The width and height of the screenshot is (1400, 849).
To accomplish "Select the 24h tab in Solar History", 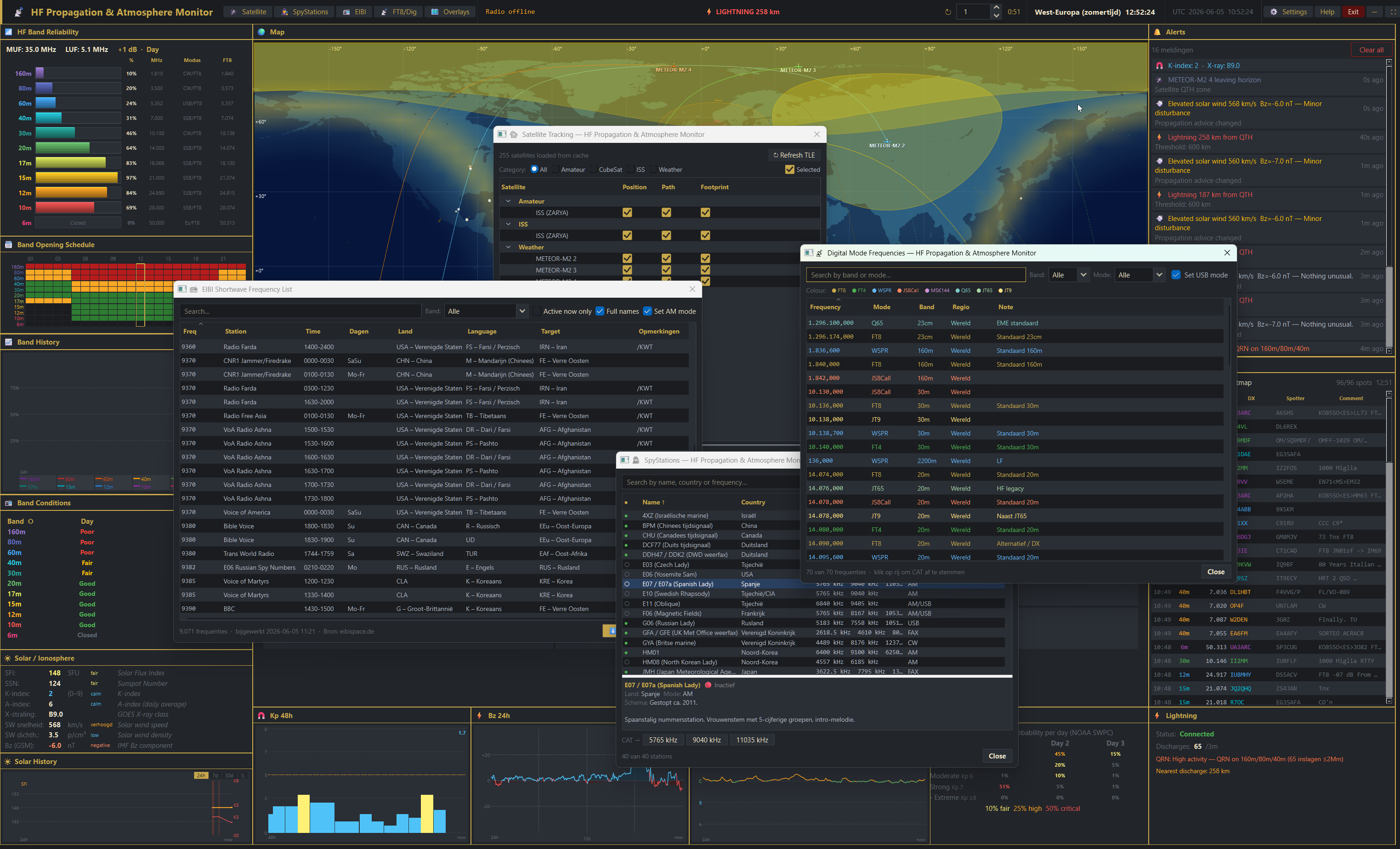I will [201, 775].
